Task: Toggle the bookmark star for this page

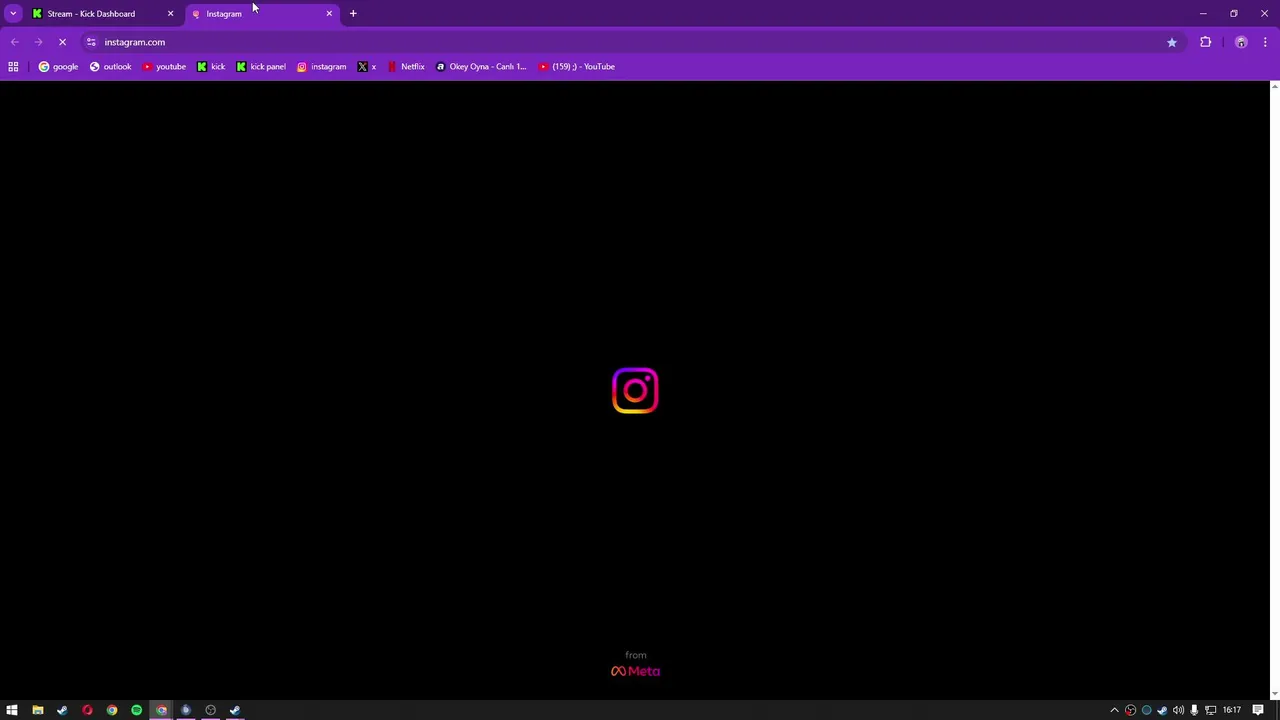Action: [1172, 42]
